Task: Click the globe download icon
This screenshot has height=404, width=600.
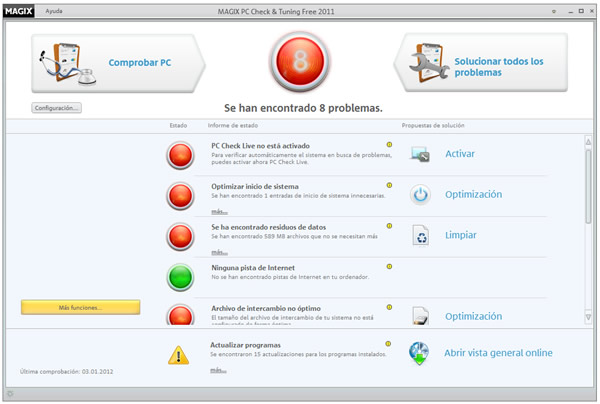Action: 419,353
